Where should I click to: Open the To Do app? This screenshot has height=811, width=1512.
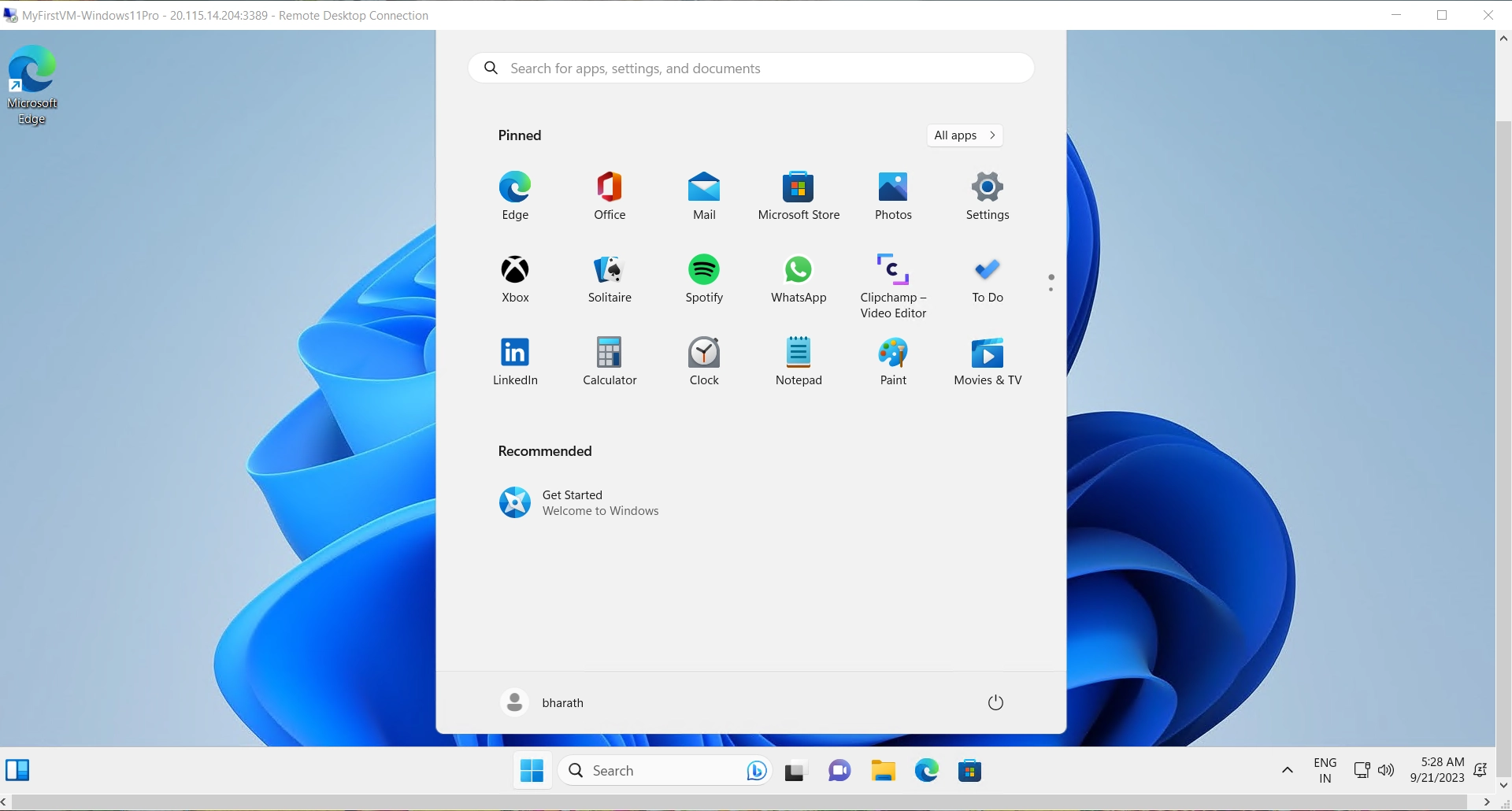[x=988, y=279]
